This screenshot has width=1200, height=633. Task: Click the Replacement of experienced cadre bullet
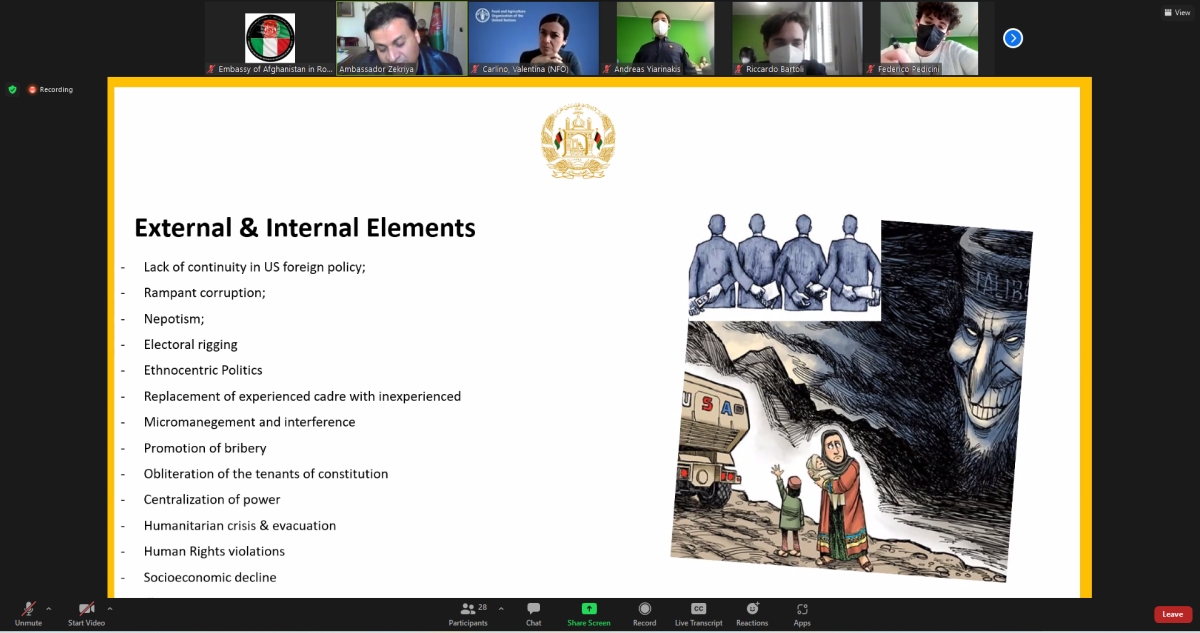coord(302,396)
